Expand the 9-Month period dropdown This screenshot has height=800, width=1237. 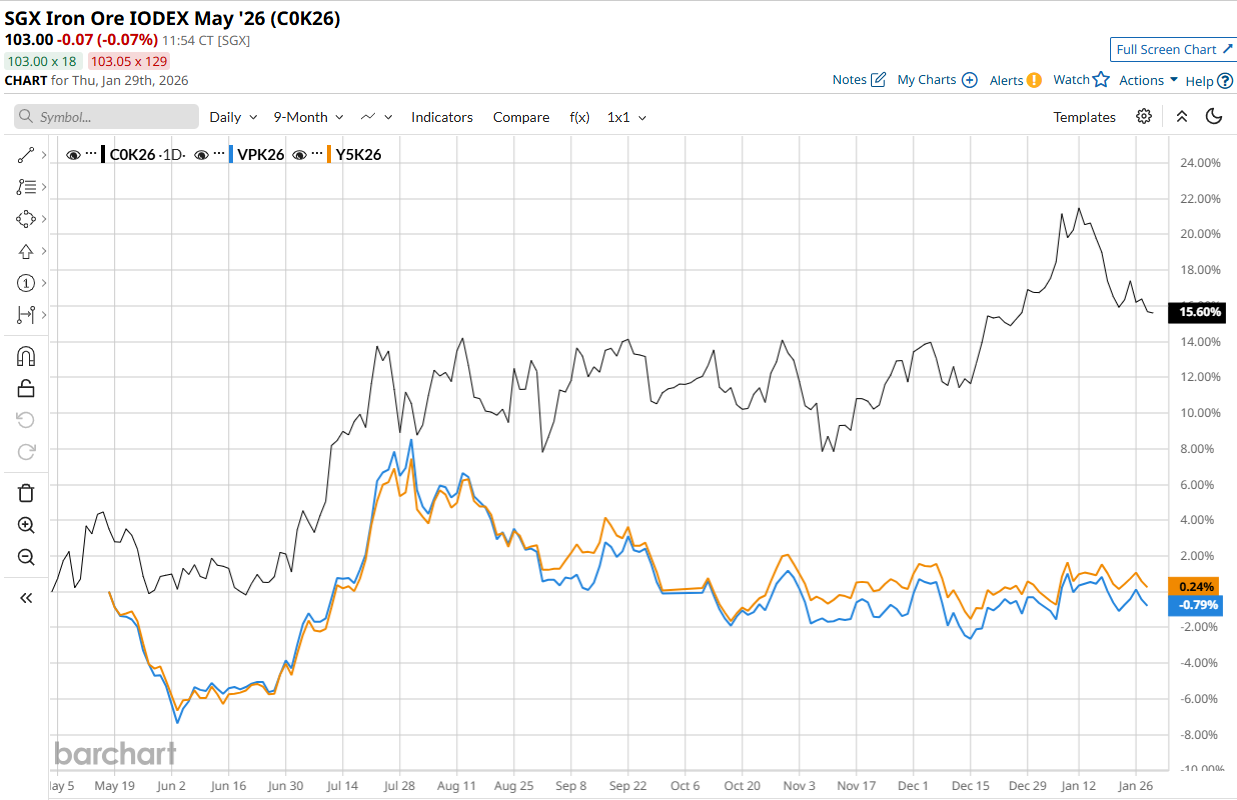pyautogui.click(x=308, y=117)
